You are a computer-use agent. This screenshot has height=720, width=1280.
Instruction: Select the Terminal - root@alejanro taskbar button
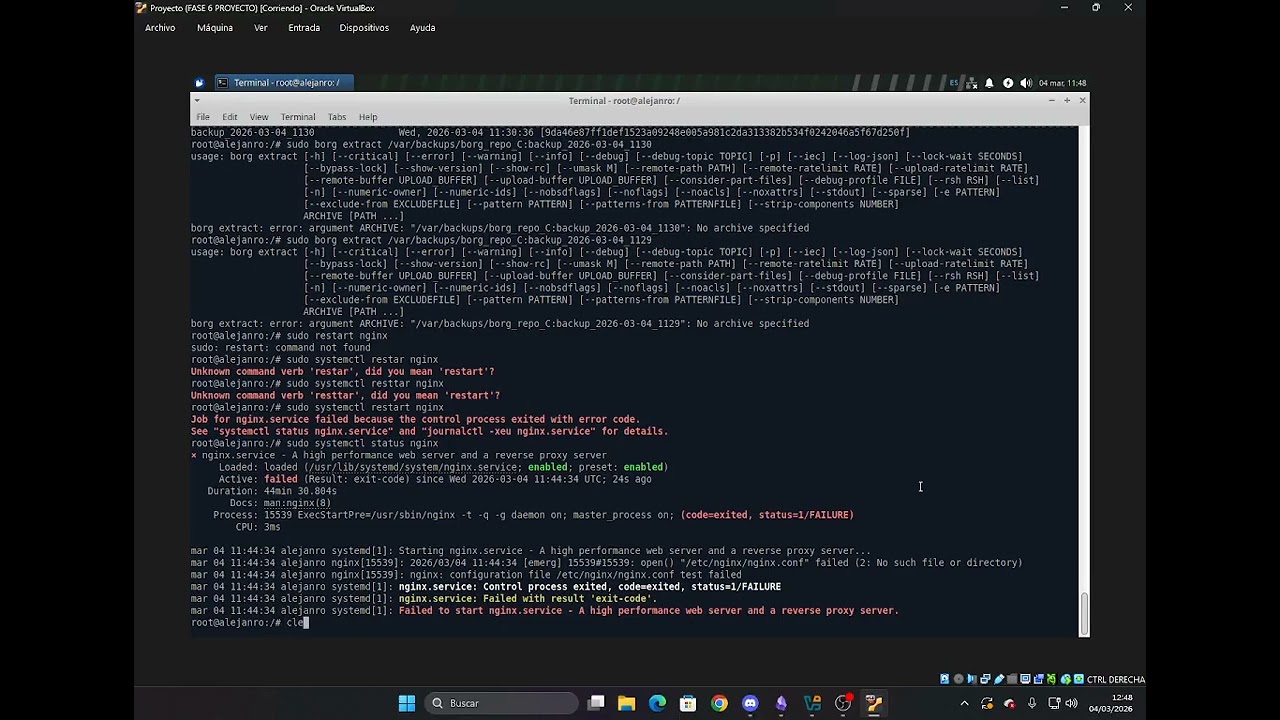[x=283, y=83]
